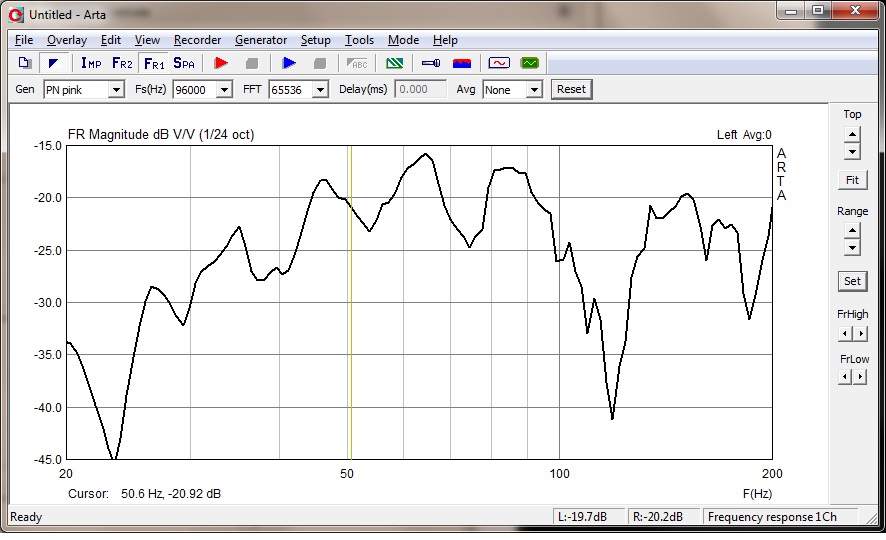The image size is (886, 540).
Task: Click the 'Cursor: 50.6 Hz, -20.92 dB' readout
Action: point(144,494)
